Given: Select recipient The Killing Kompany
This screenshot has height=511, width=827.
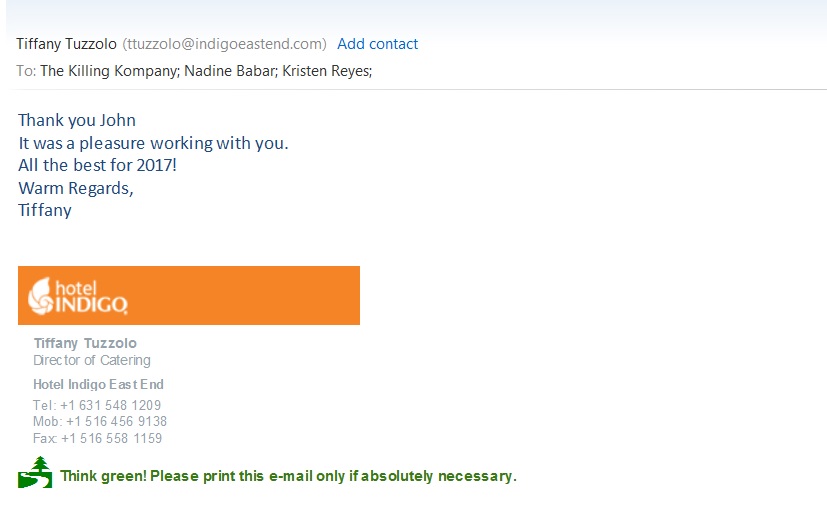Looking at the screenshot, I should pos(109,71).
